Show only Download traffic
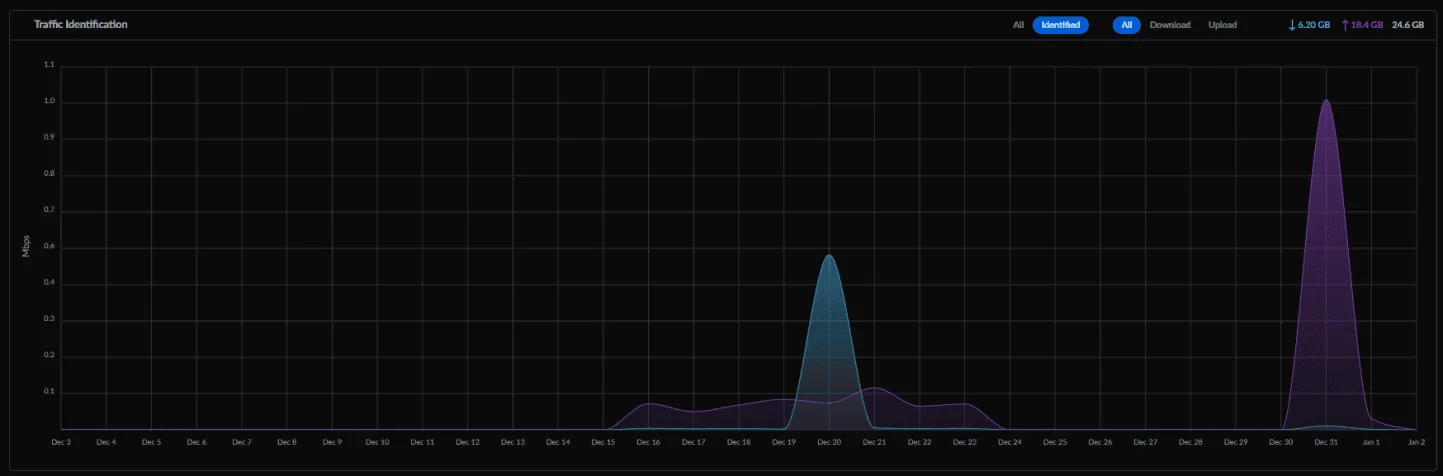 tap(1170, 25)
